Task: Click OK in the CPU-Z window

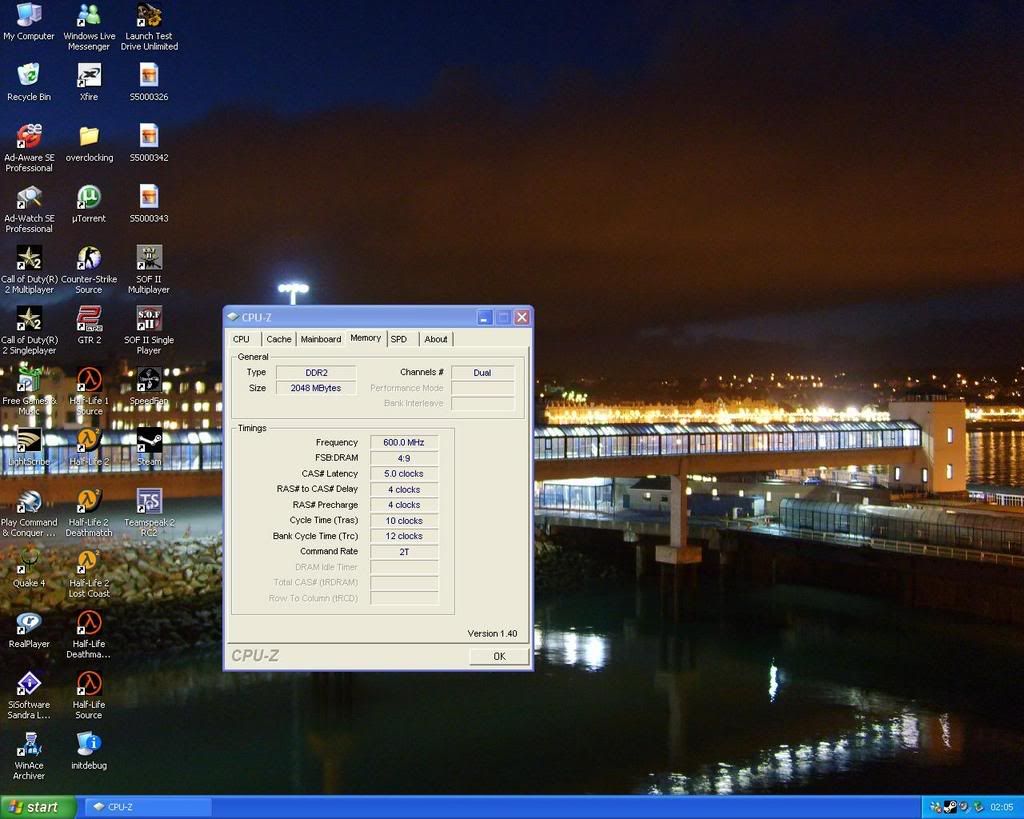Action: click(x=499, y=656)
